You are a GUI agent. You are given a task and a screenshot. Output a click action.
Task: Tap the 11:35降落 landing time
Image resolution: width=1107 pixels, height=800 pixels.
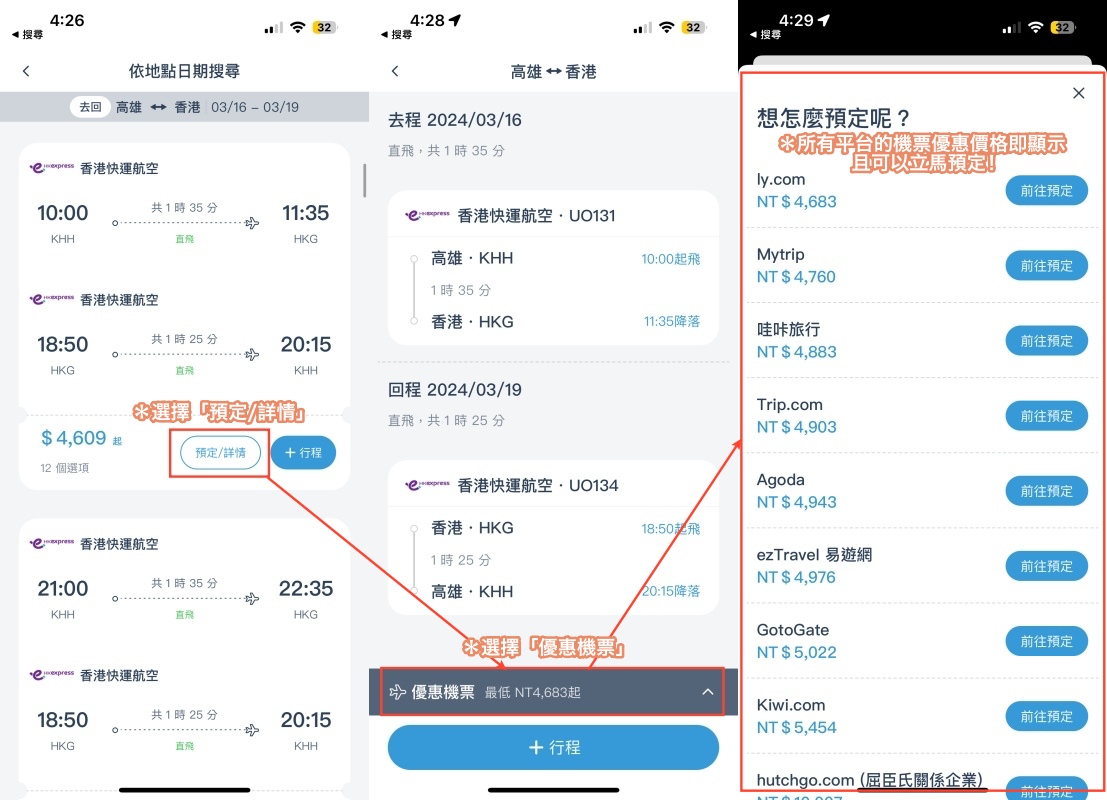(671, 321)
